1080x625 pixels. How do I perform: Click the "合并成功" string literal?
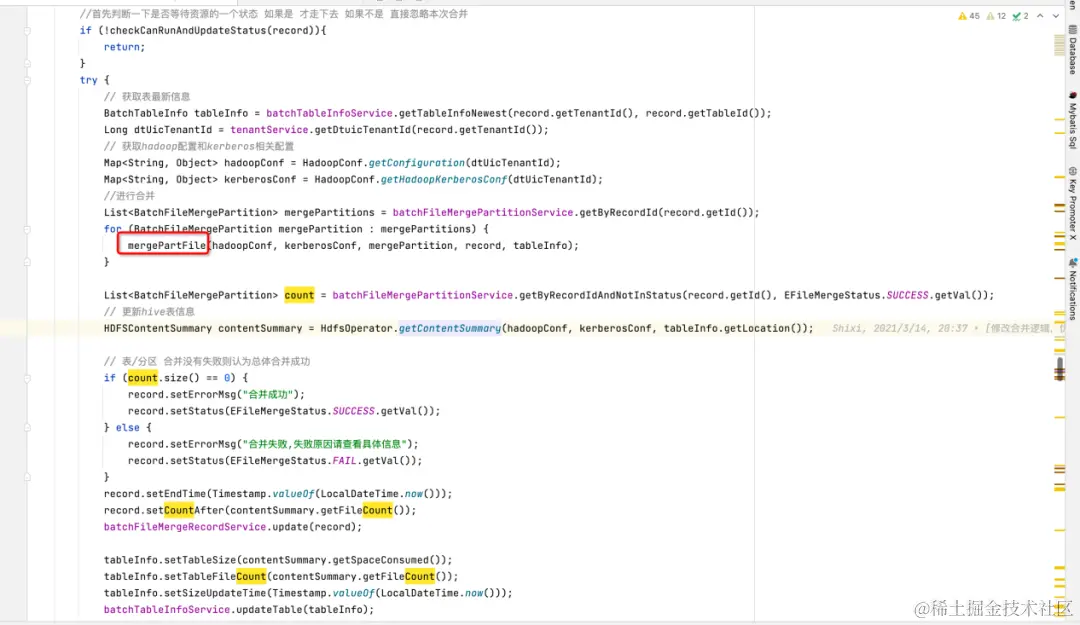(272, 394)
